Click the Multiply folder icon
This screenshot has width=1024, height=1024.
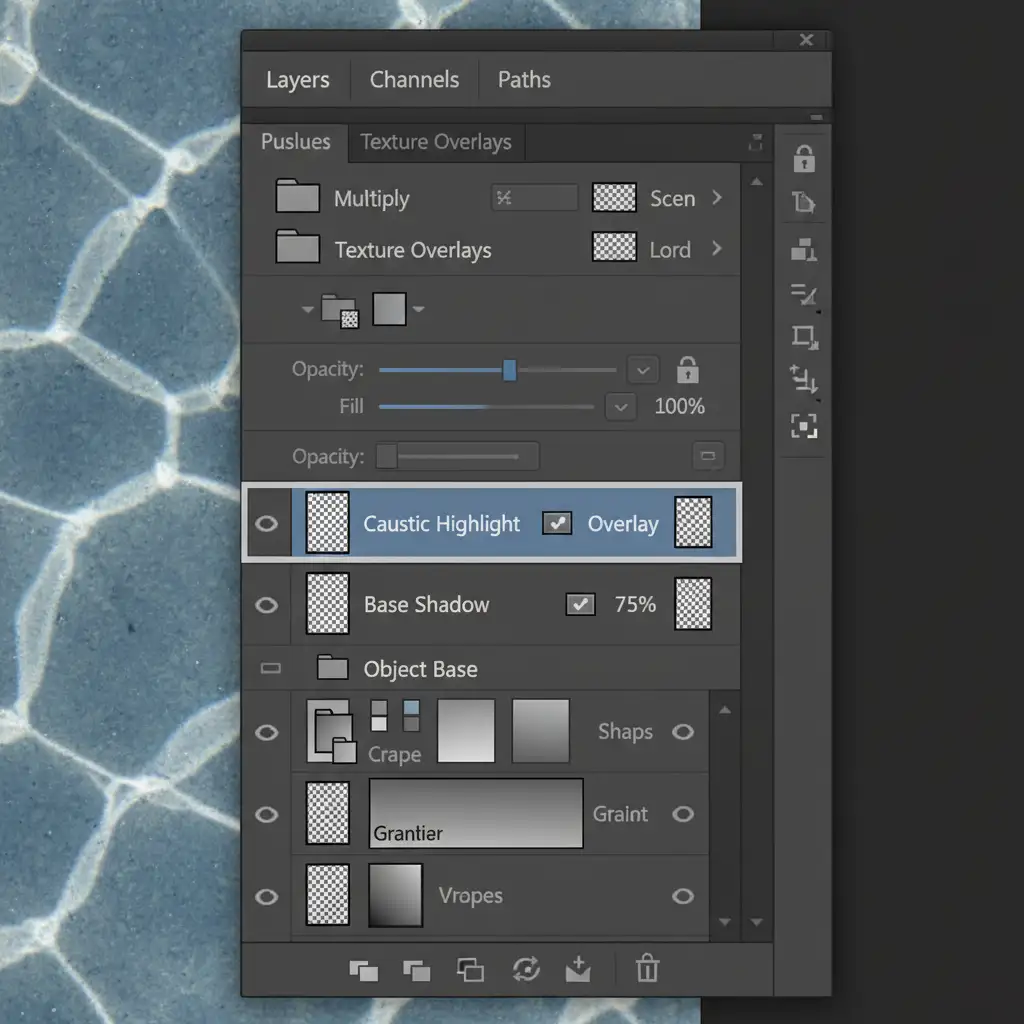pyautogui.click(x=297, y=198)
